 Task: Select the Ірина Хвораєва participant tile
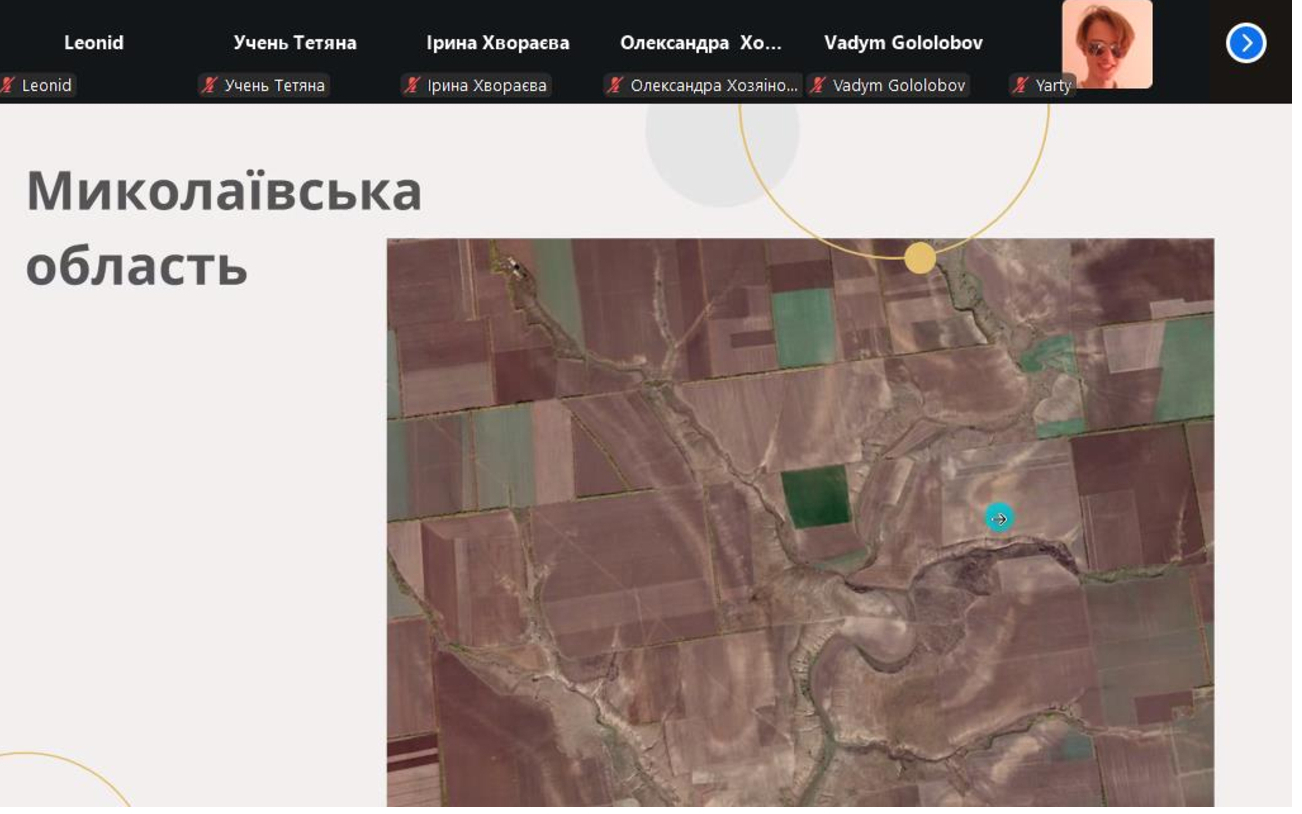tap(498, 43)
